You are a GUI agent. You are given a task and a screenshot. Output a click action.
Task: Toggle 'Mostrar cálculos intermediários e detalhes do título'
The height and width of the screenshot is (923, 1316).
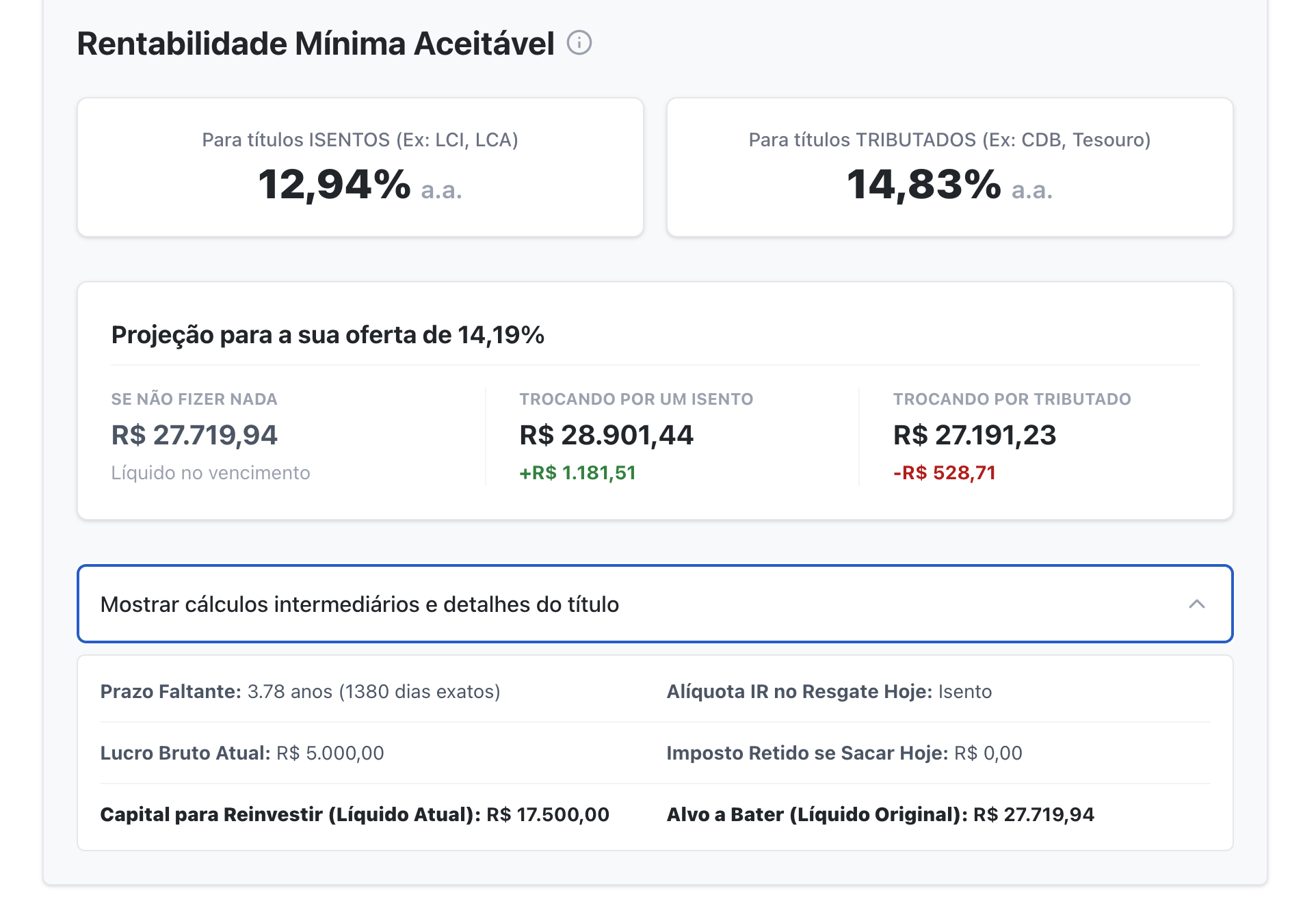click(360, 604)
